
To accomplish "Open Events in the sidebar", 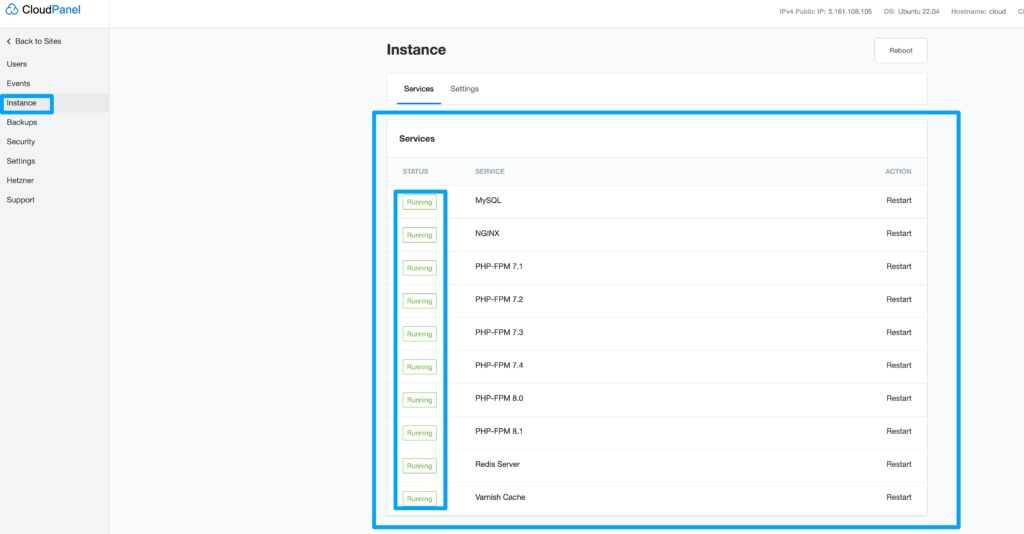I will tap(18, 84).
